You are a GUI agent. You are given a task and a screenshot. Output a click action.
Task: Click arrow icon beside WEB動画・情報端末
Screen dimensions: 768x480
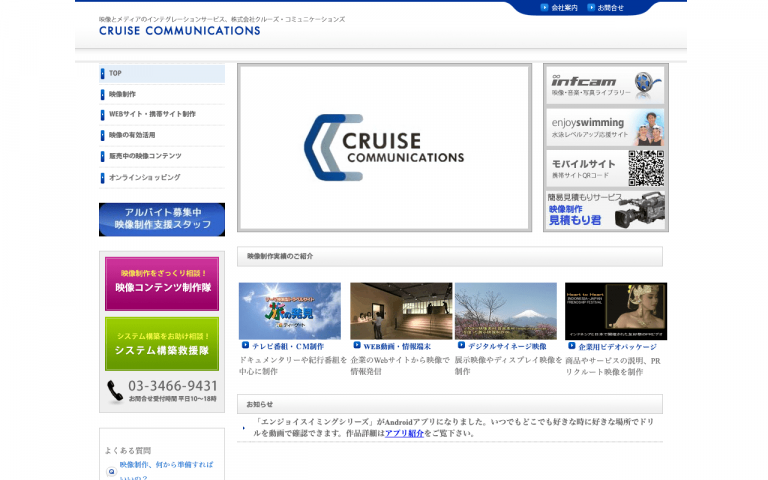(x=357, y=345)
